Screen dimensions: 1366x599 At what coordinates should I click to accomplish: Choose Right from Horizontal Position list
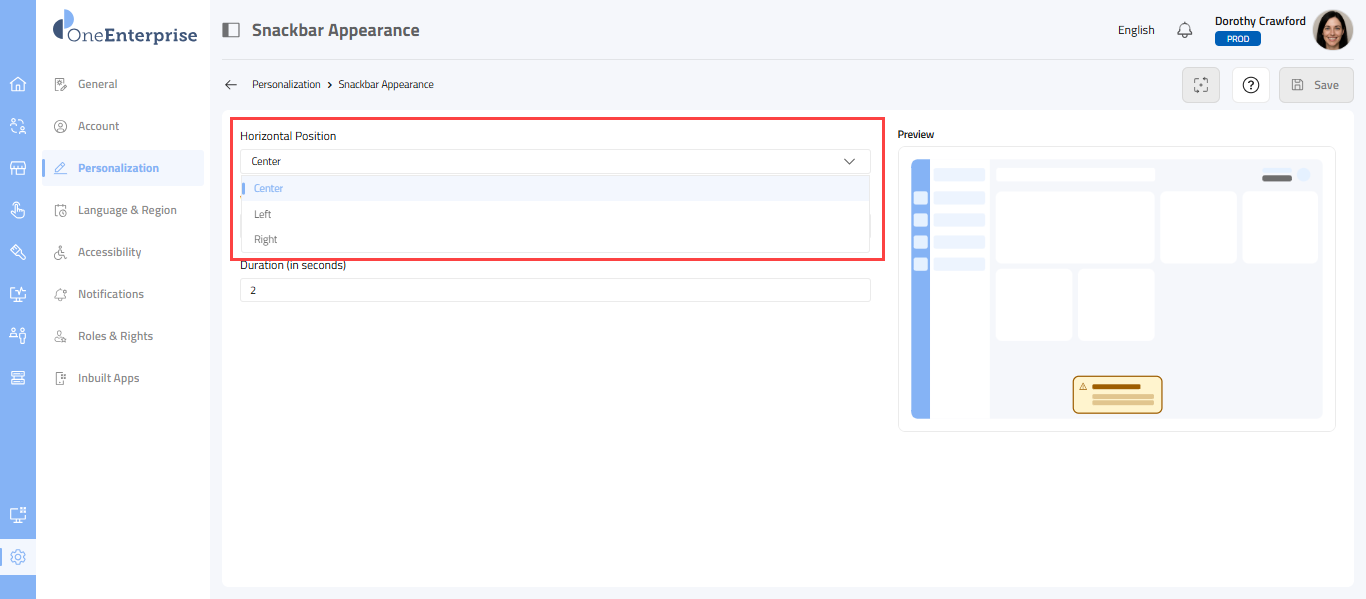pos(266,239)
